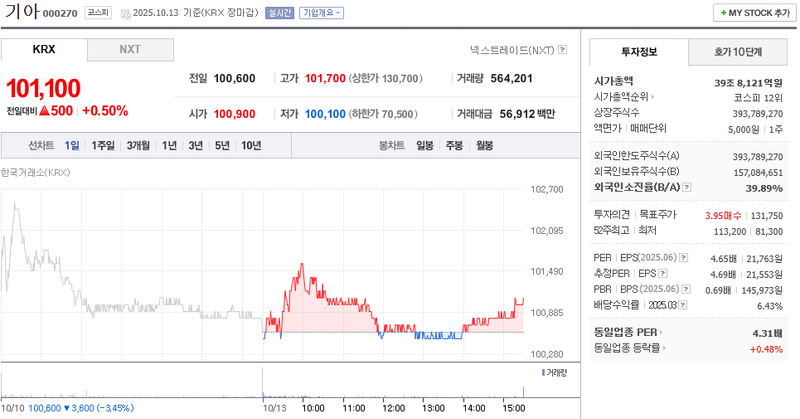Select 3개월 chart period link

click(x=138, y=145)
